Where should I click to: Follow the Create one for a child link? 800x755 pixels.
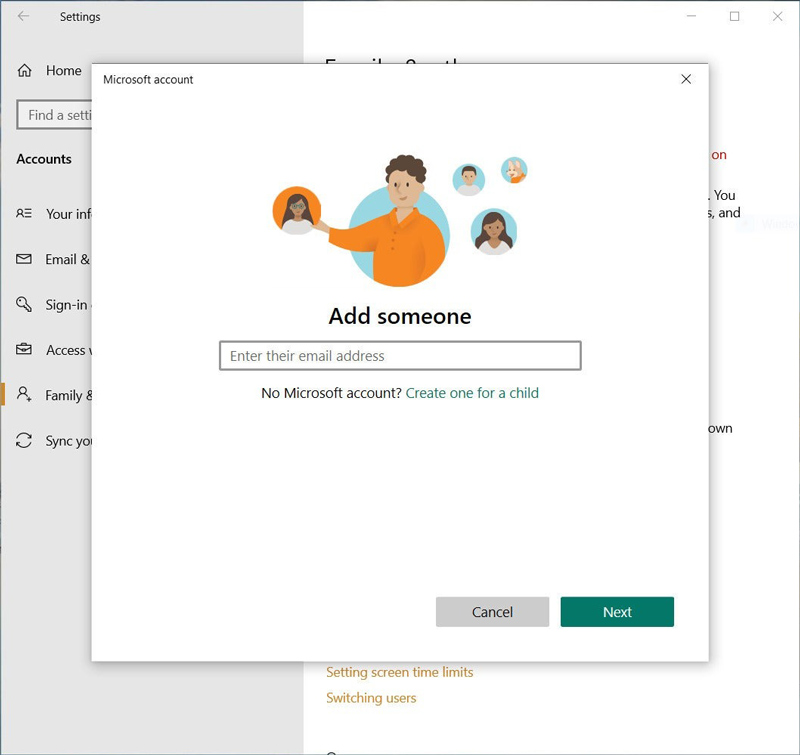(x=471, y=393)
